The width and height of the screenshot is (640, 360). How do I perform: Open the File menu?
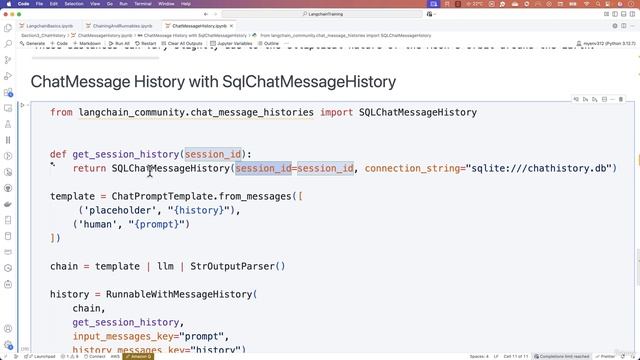(39, 4)
